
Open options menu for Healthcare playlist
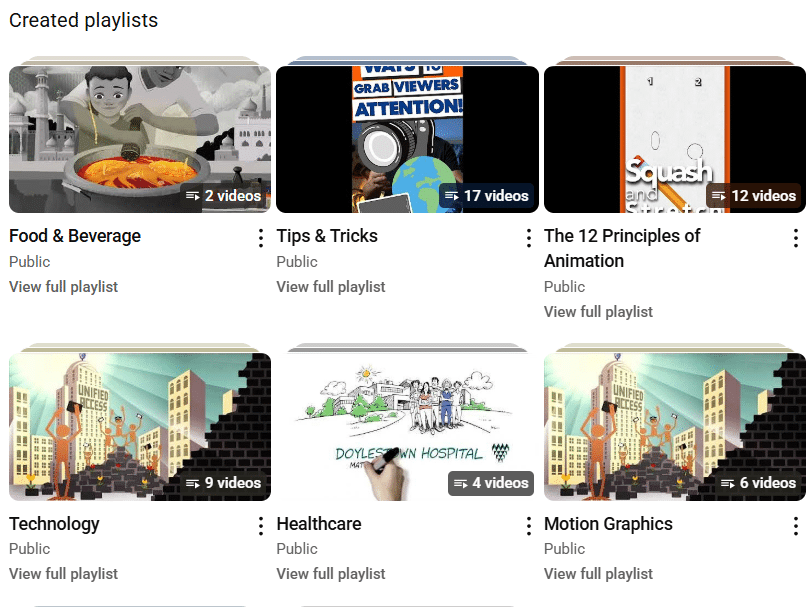click(529, 526)
